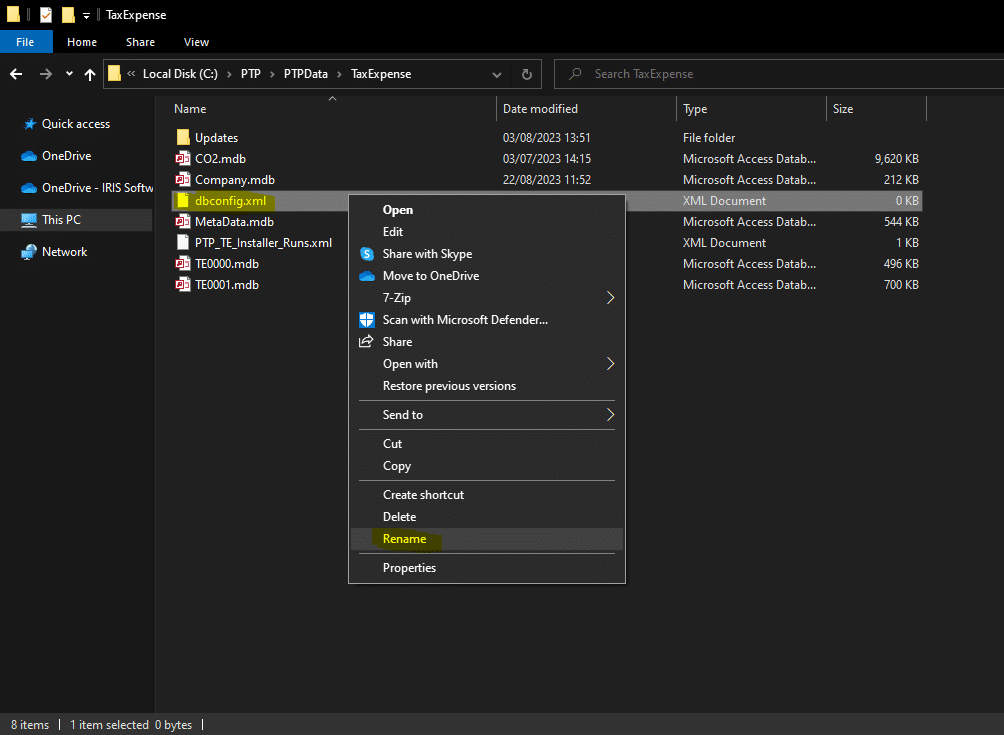
Task: Select Quick access in the navigation pane
Action: (x=76, y=124)
